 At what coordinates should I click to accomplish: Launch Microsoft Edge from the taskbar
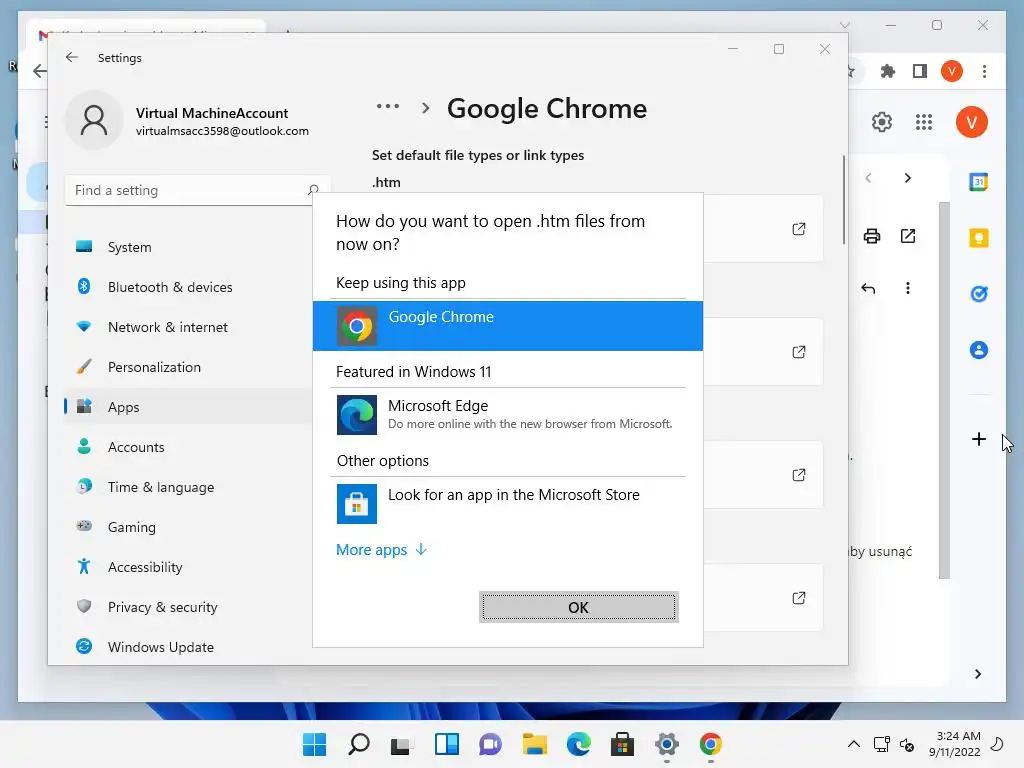point(579,744)
